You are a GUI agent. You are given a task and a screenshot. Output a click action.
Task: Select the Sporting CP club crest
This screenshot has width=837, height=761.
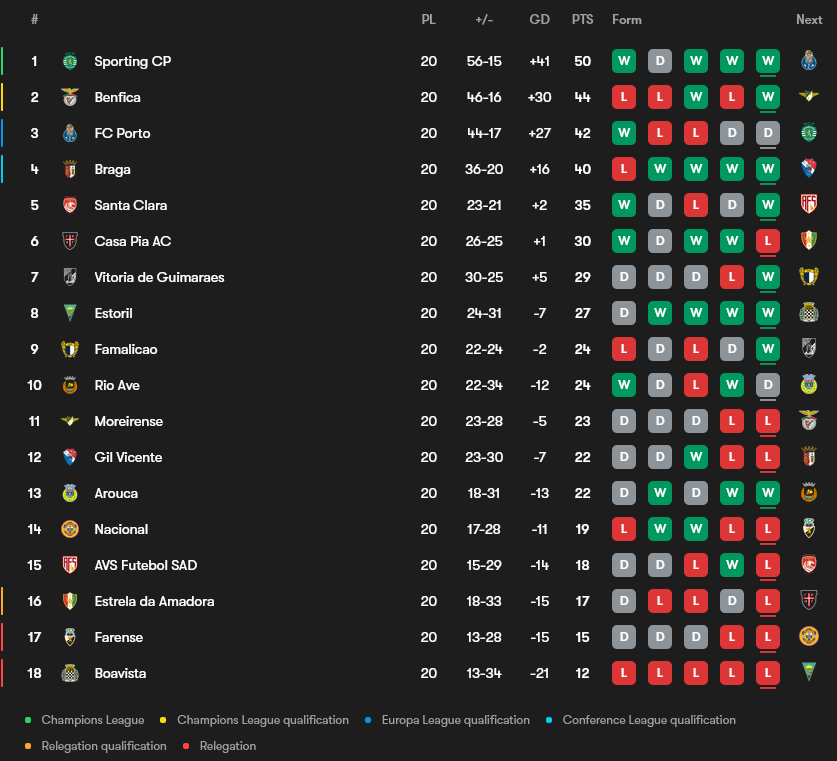click(x=69, y=61)
